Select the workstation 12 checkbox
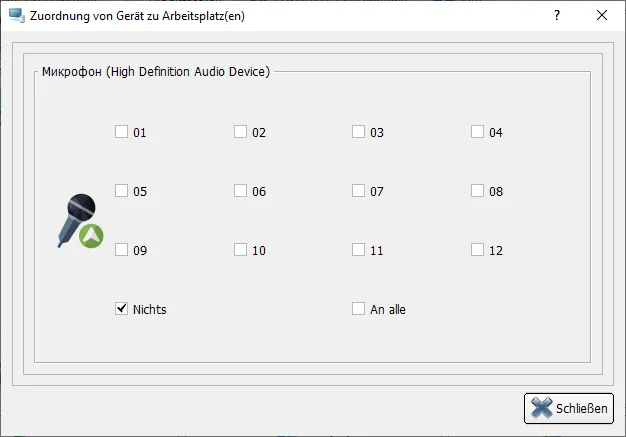This screenshot has height=437, width=626. [x=478, y=249]
